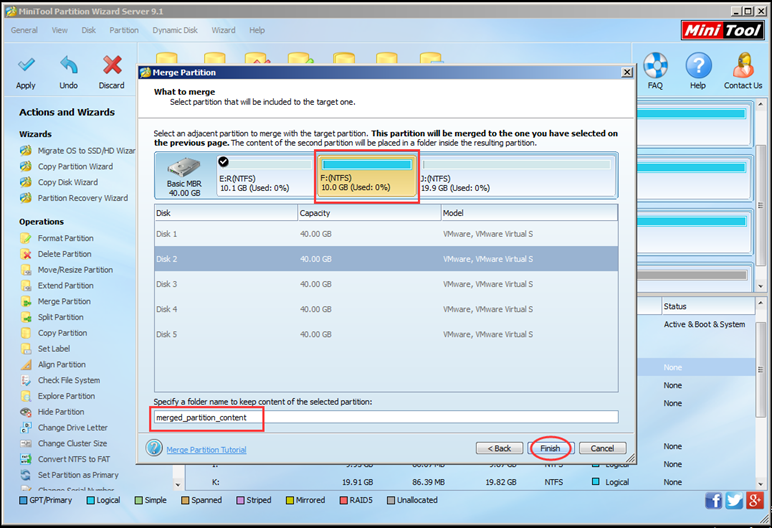The width and height of the screenshot is (773, 528).
Task: Choose Copy Partition operation
Action: 54,333
